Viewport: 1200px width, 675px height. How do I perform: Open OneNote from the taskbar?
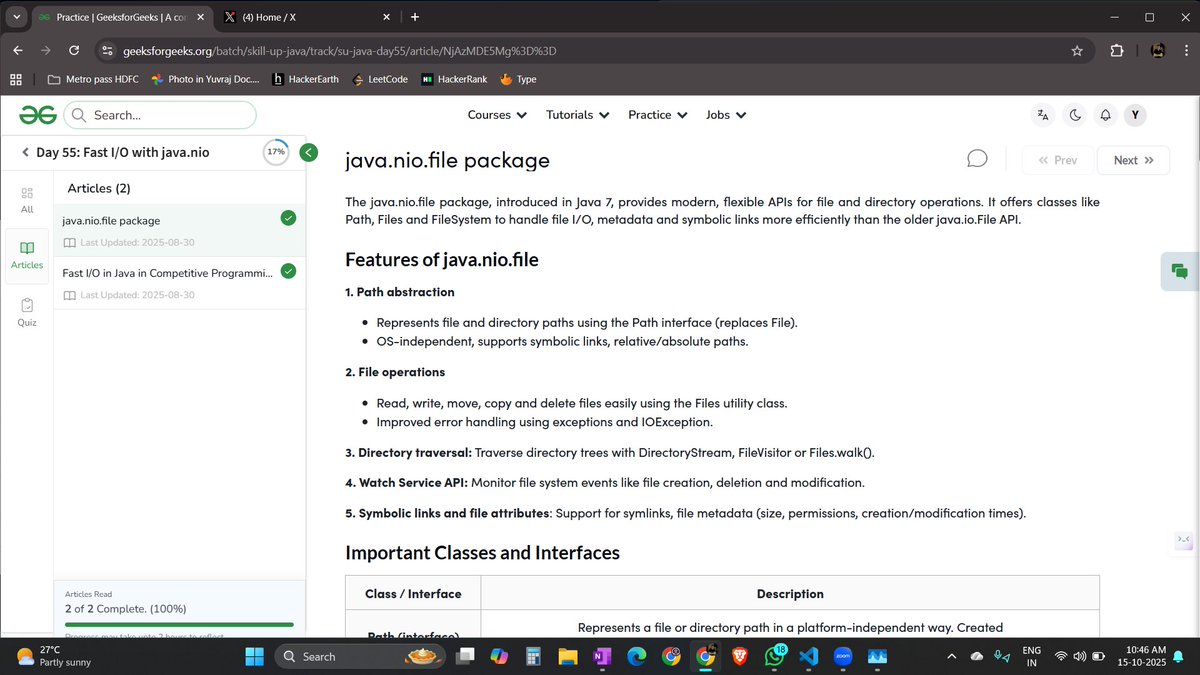tap(602, 656)
